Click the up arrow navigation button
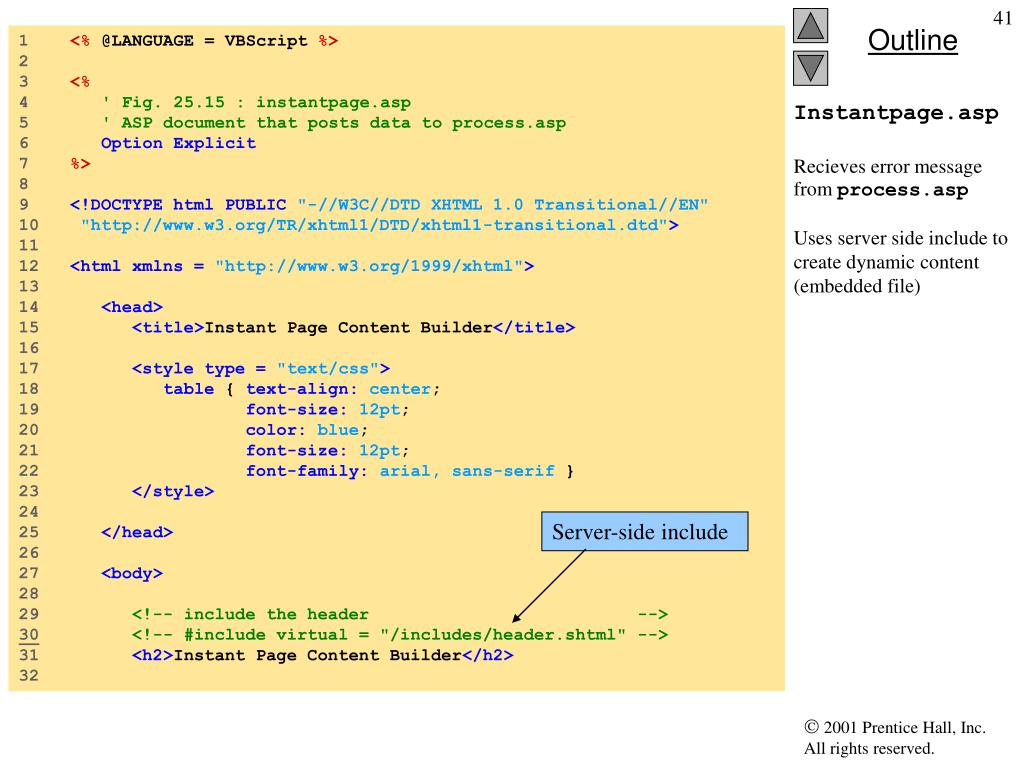 click(x=810, y=25)
